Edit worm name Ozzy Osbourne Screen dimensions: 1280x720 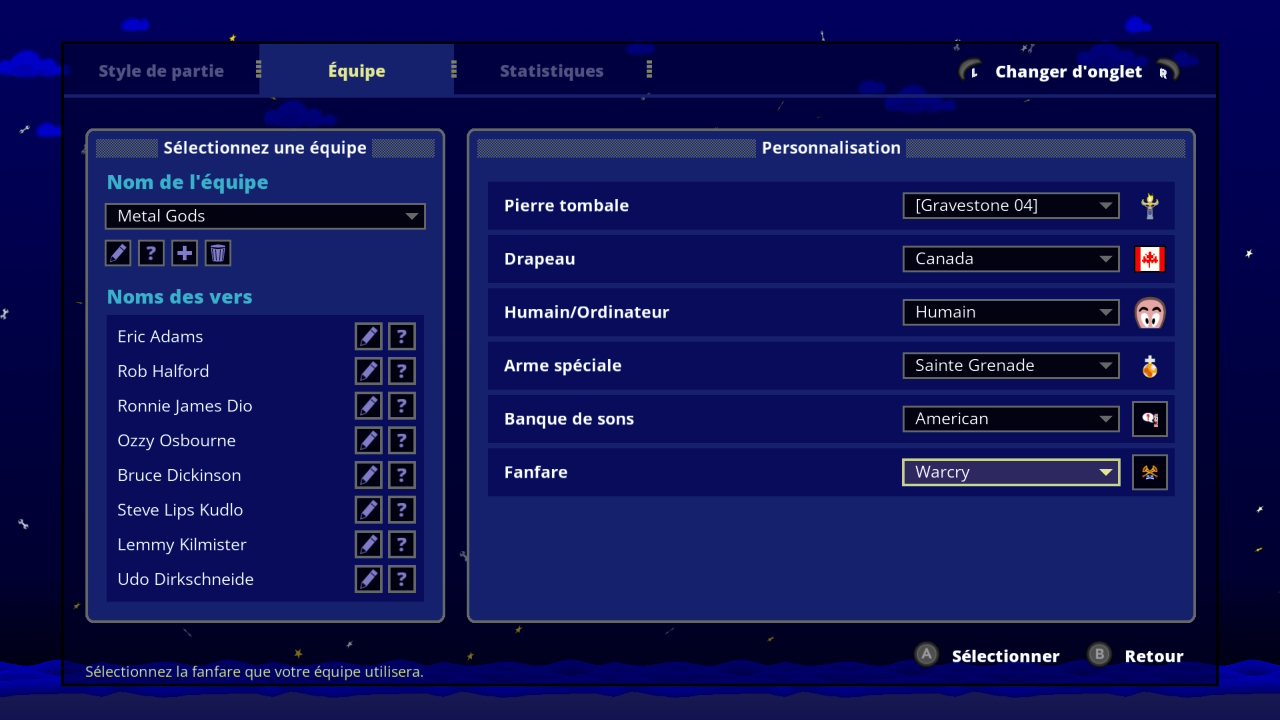pos(369,440)
